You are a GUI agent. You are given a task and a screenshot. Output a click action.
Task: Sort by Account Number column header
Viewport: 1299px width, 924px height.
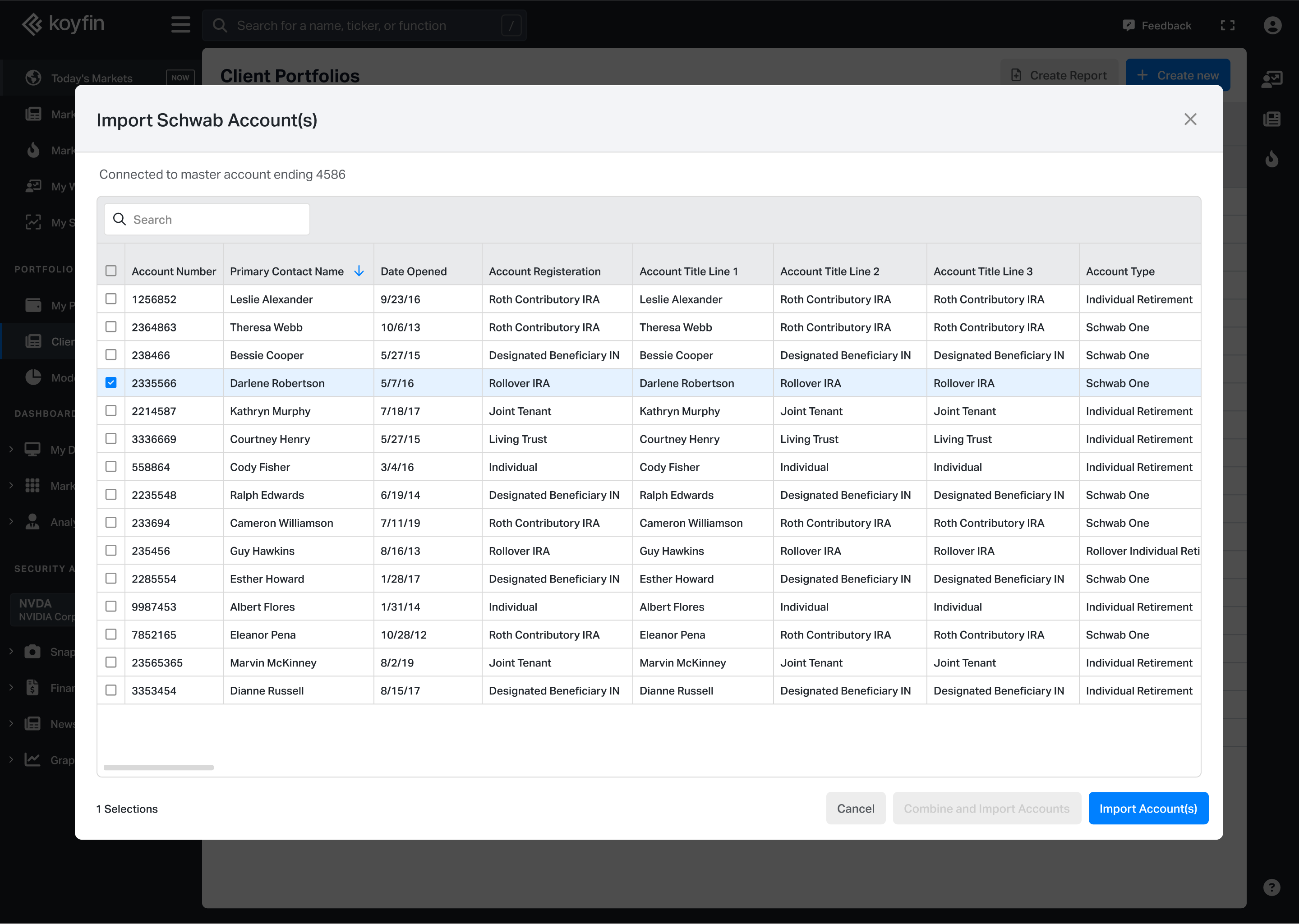coord(174,271)
